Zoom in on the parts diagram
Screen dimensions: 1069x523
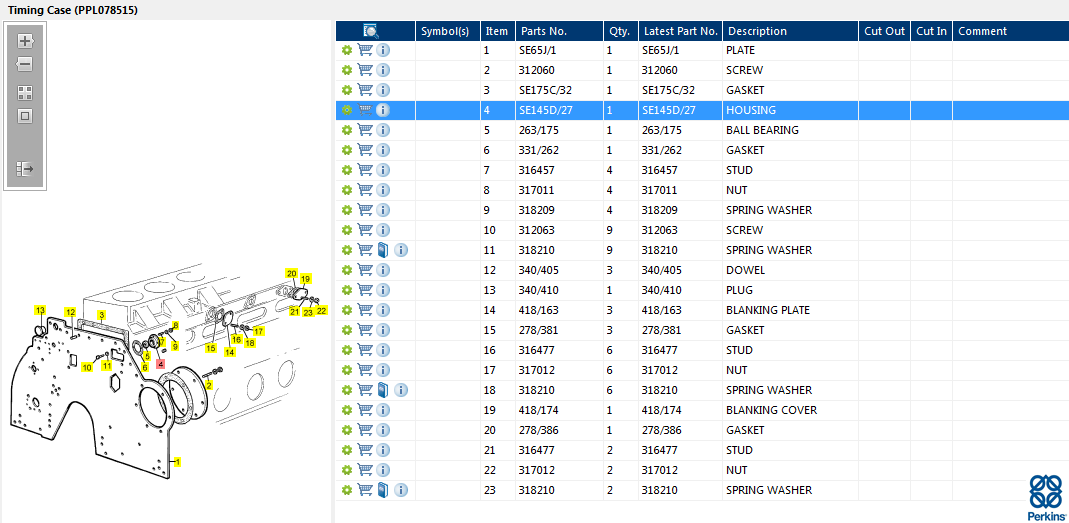(x=25, y=41)
